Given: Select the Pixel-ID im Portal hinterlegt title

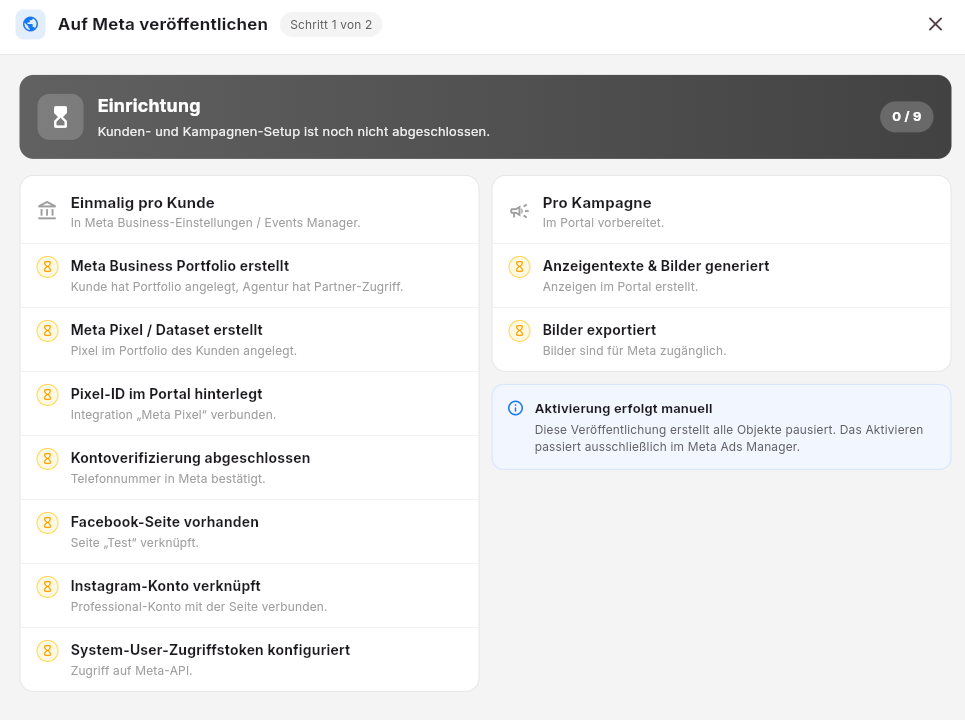Looking at the screenshot, I should (x=166, y=394).
